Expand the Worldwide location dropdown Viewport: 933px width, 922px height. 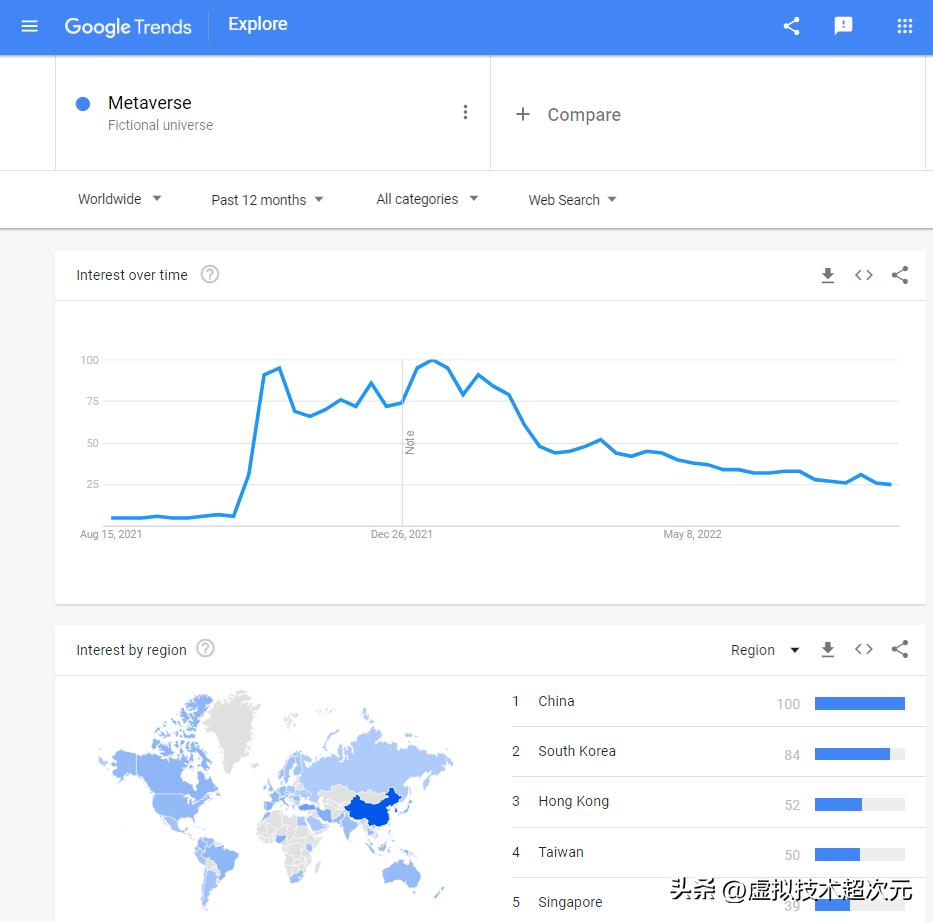coord(120,199)
